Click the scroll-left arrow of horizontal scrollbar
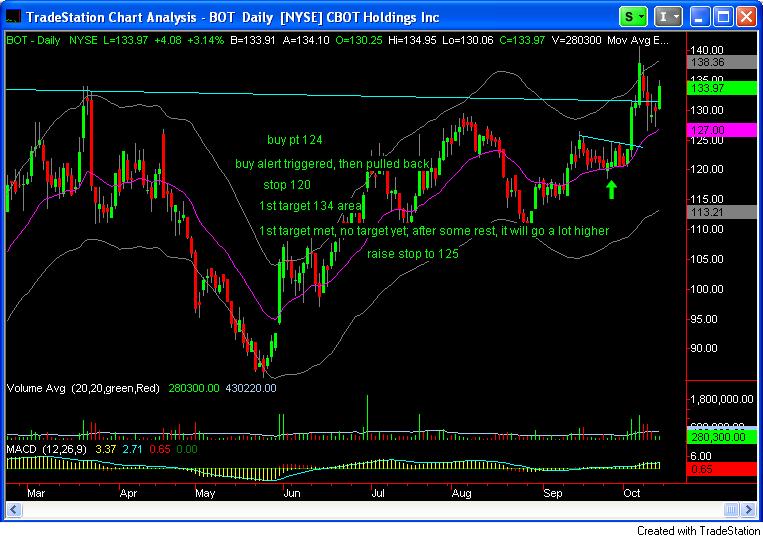Image resolution: width=763 pixels, height=537 pixels. coord(13,509)
